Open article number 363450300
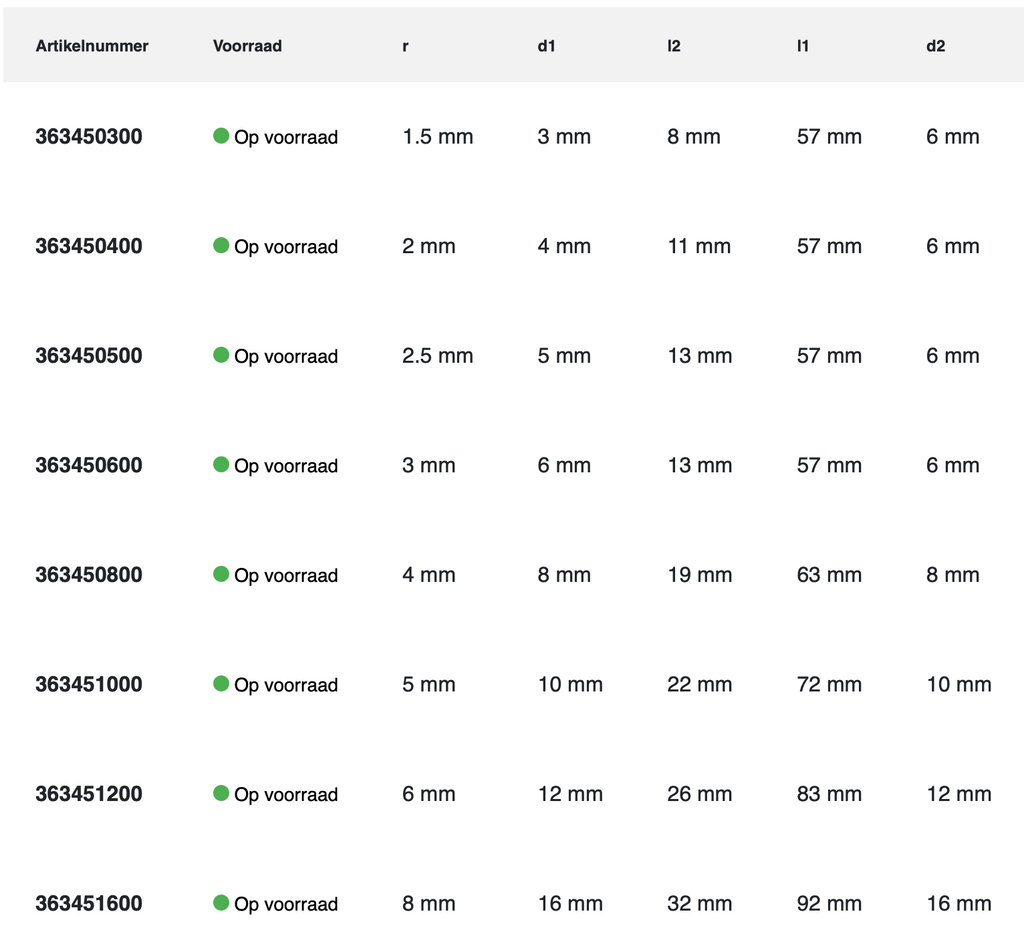Screen dimensions: 1024x946 coord(89,137)
